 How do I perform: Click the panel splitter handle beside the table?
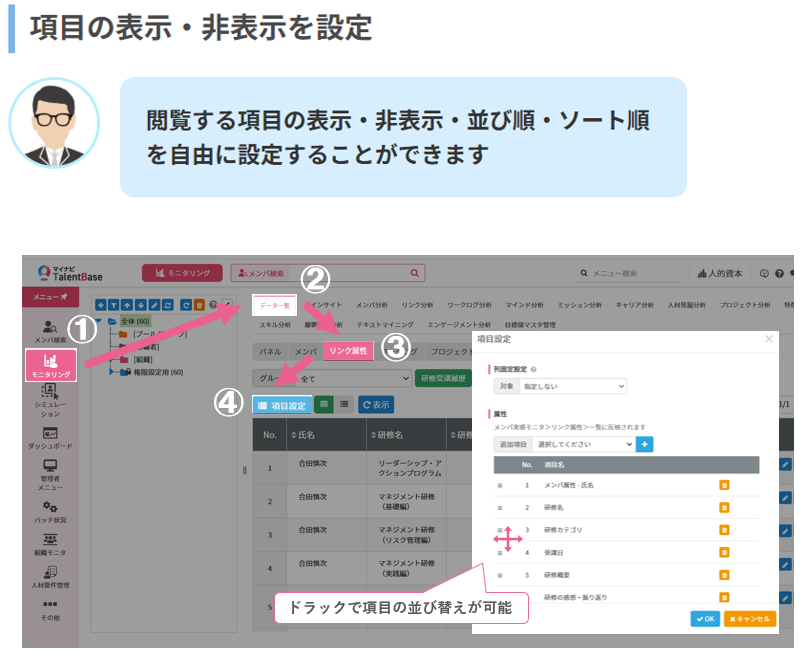244,470
